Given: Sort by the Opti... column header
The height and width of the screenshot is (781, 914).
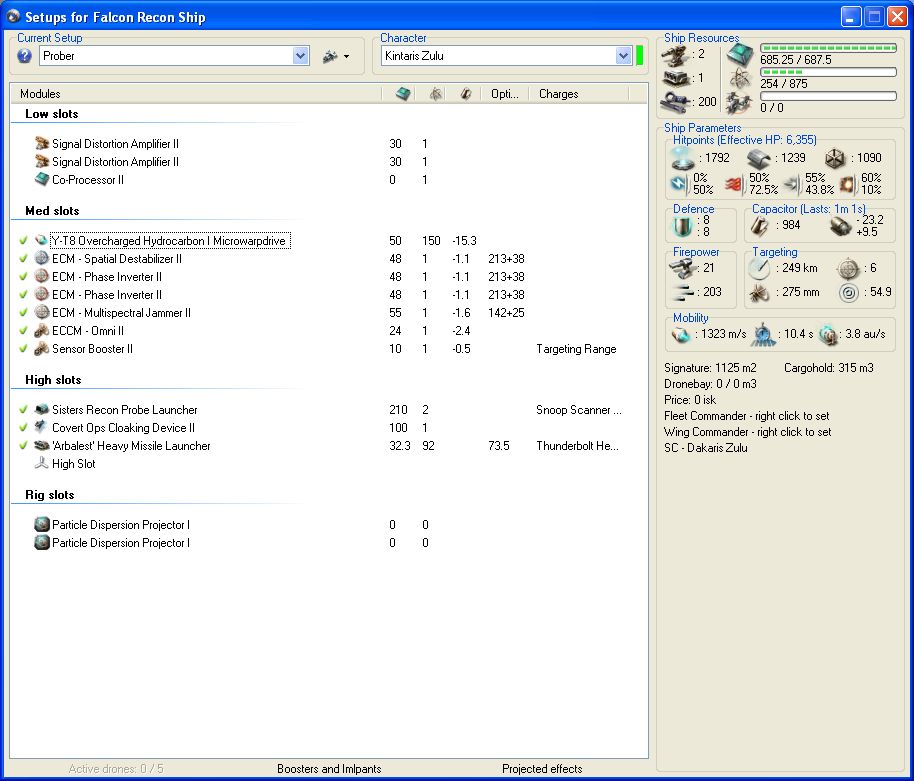Looking at the screenshot, I should (505, 93).
